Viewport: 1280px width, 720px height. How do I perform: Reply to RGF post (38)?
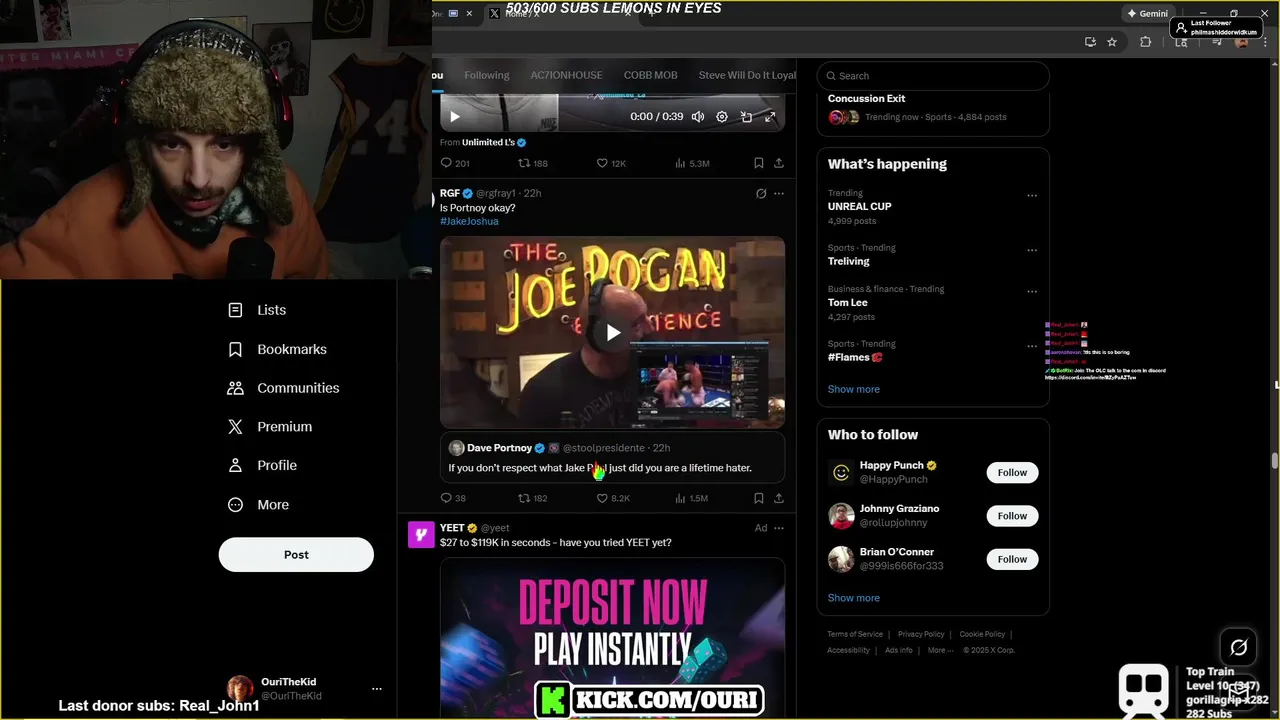pyautogui.click(x=453, y=498)
